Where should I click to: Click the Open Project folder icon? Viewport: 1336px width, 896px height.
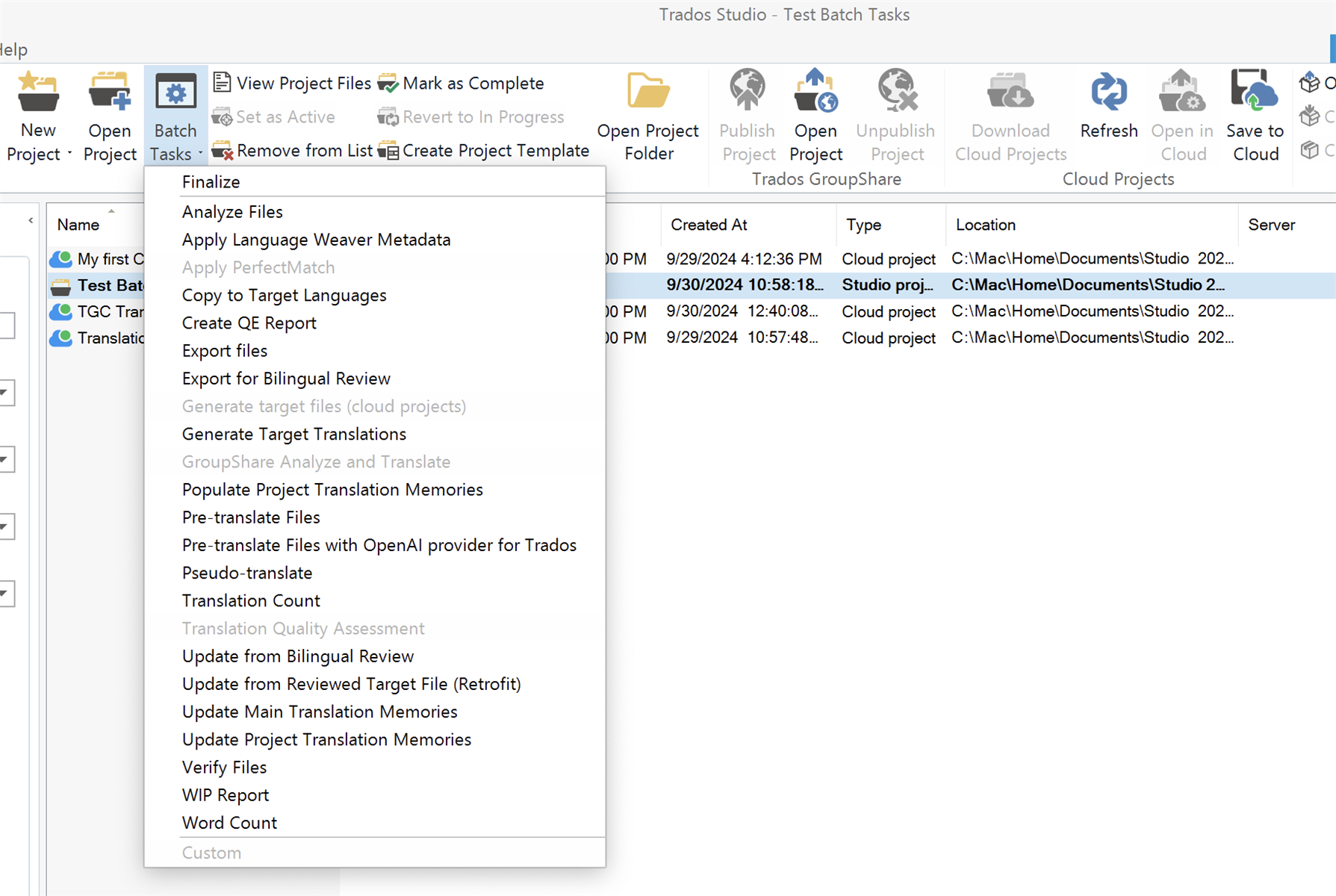pyautogui.click(x=110, y=92)
